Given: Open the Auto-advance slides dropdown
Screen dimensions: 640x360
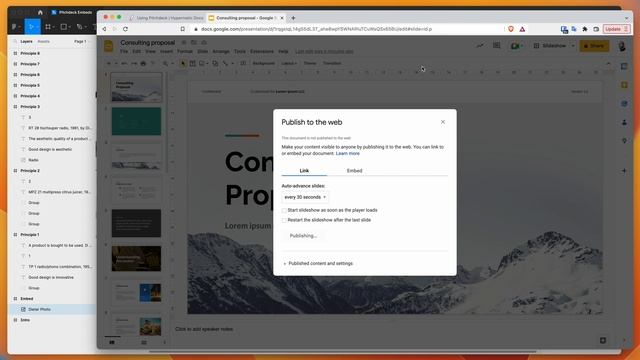Looking at the screenshot, I should [305, 197].
